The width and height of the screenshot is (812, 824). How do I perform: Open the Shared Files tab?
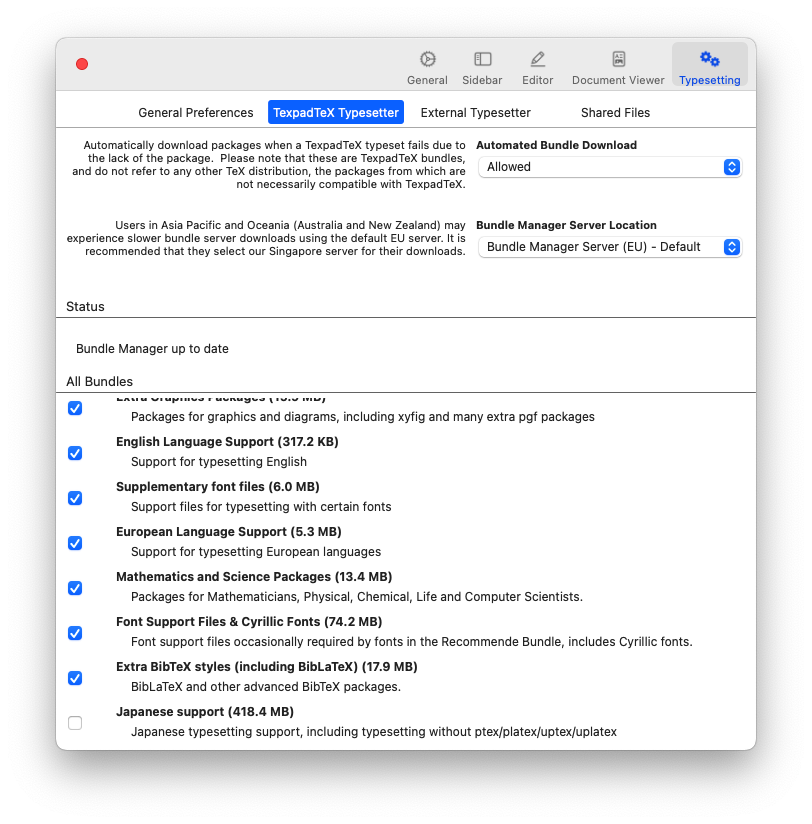coord(615,112)
